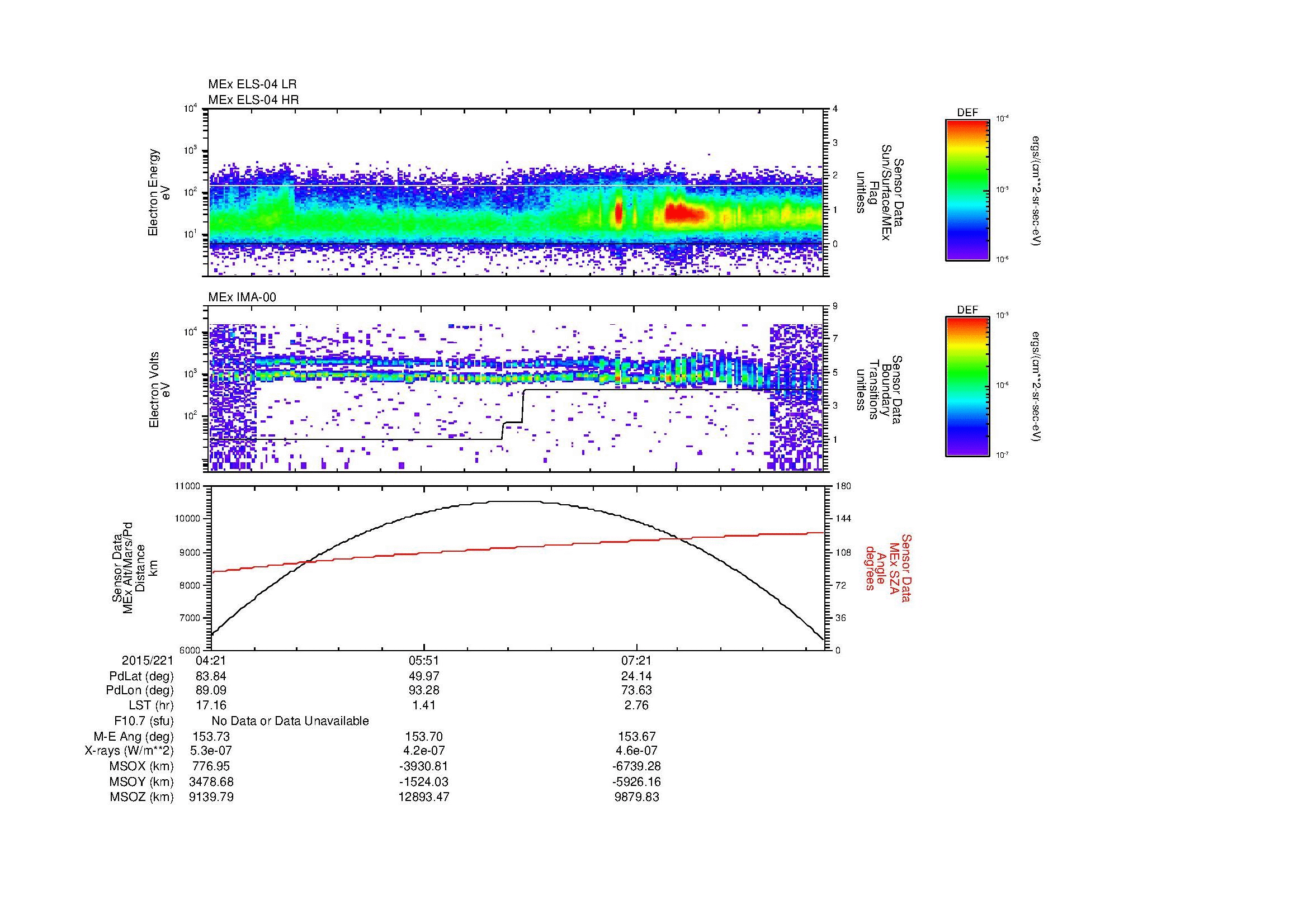Click the MSOY value -5926.16
The width and height of the screenshot is (1308, 924).
coord(636,781)
